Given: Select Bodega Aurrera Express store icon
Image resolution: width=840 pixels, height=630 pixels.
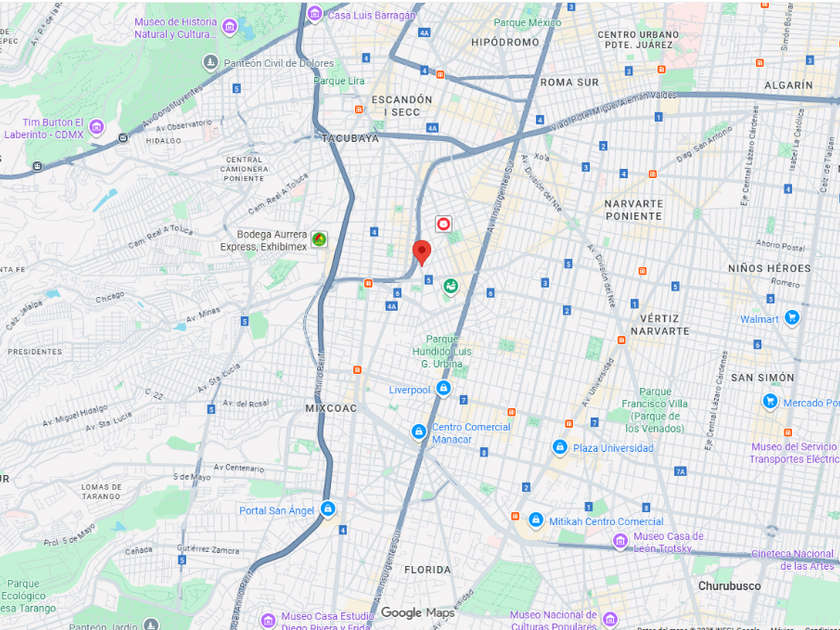Looking at the screenshot, I should [x=319, y=239].
